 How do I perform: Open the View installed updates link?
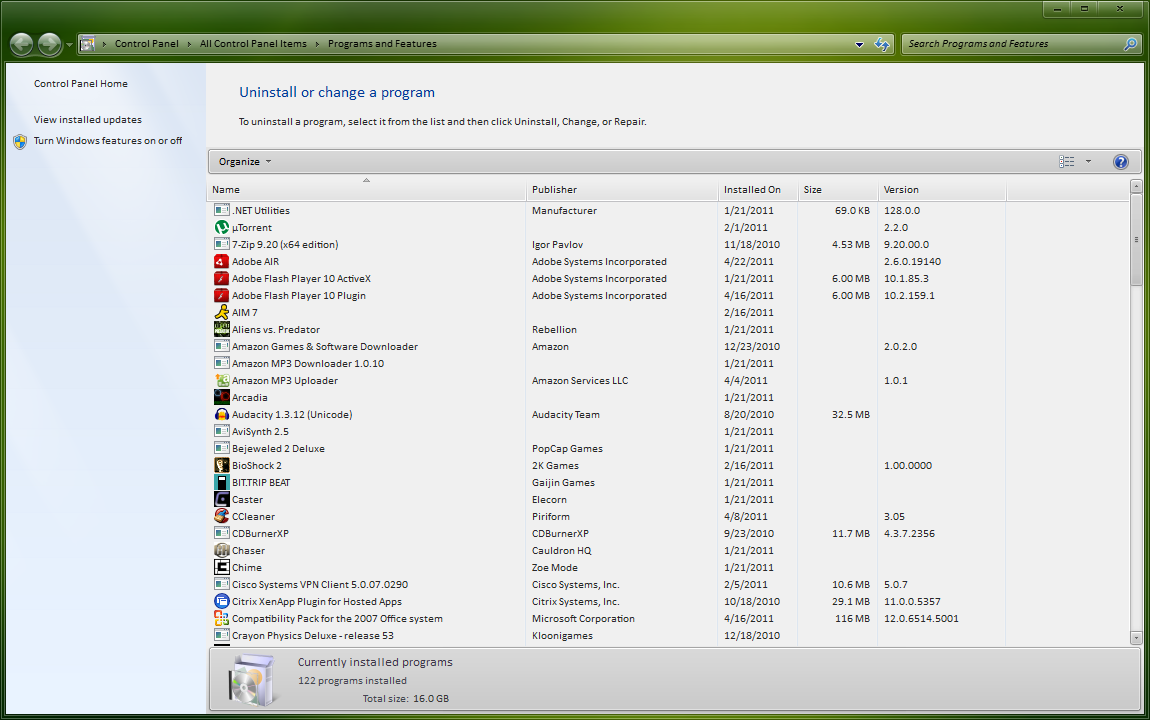(88, 120)
